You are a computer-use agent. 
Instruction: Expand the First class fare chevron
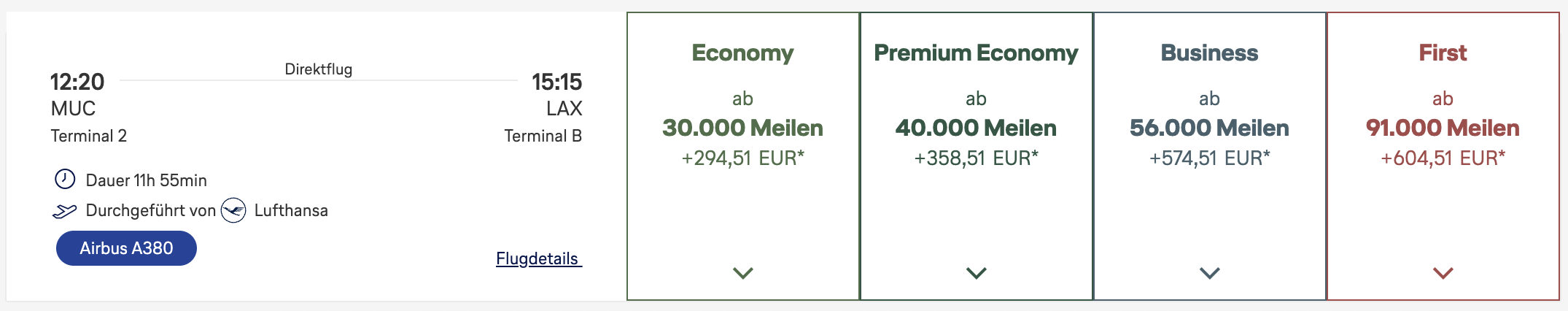click(x=1443, y=273)
